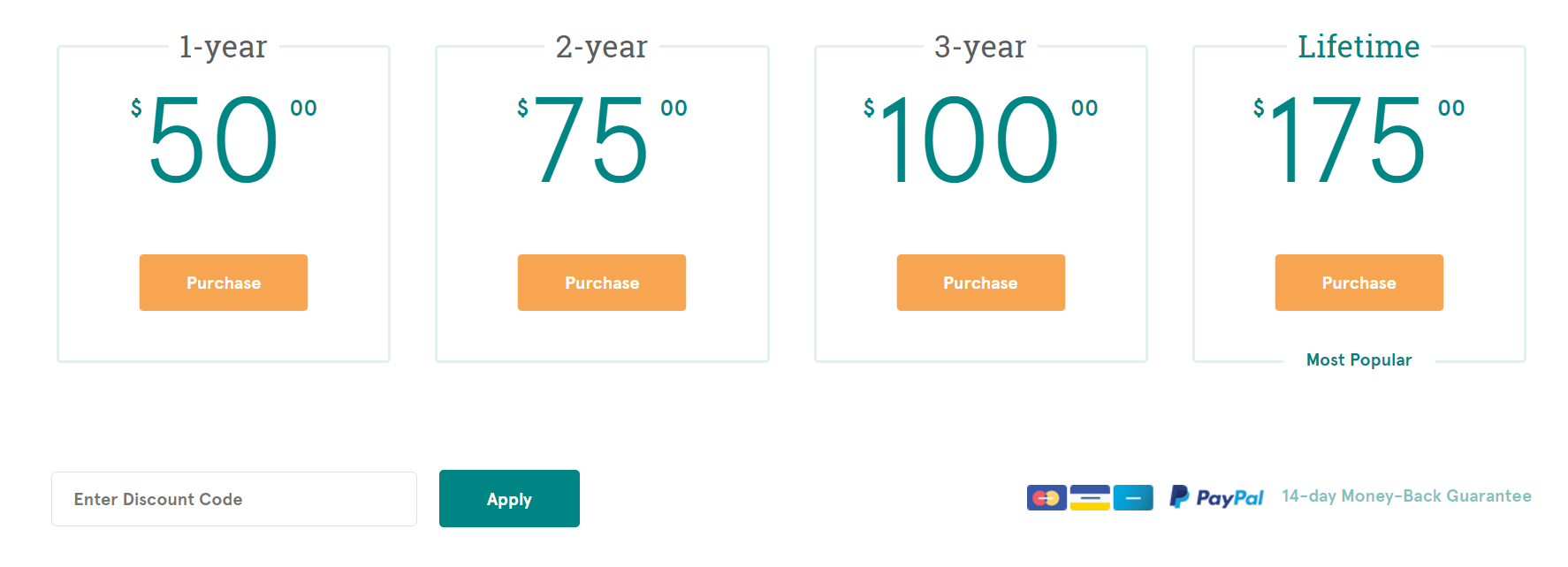Screen dimensions: 1568x567
Task: Open the 14-day Money-Back Guarantee link
Action: [x=1406, y=496]
